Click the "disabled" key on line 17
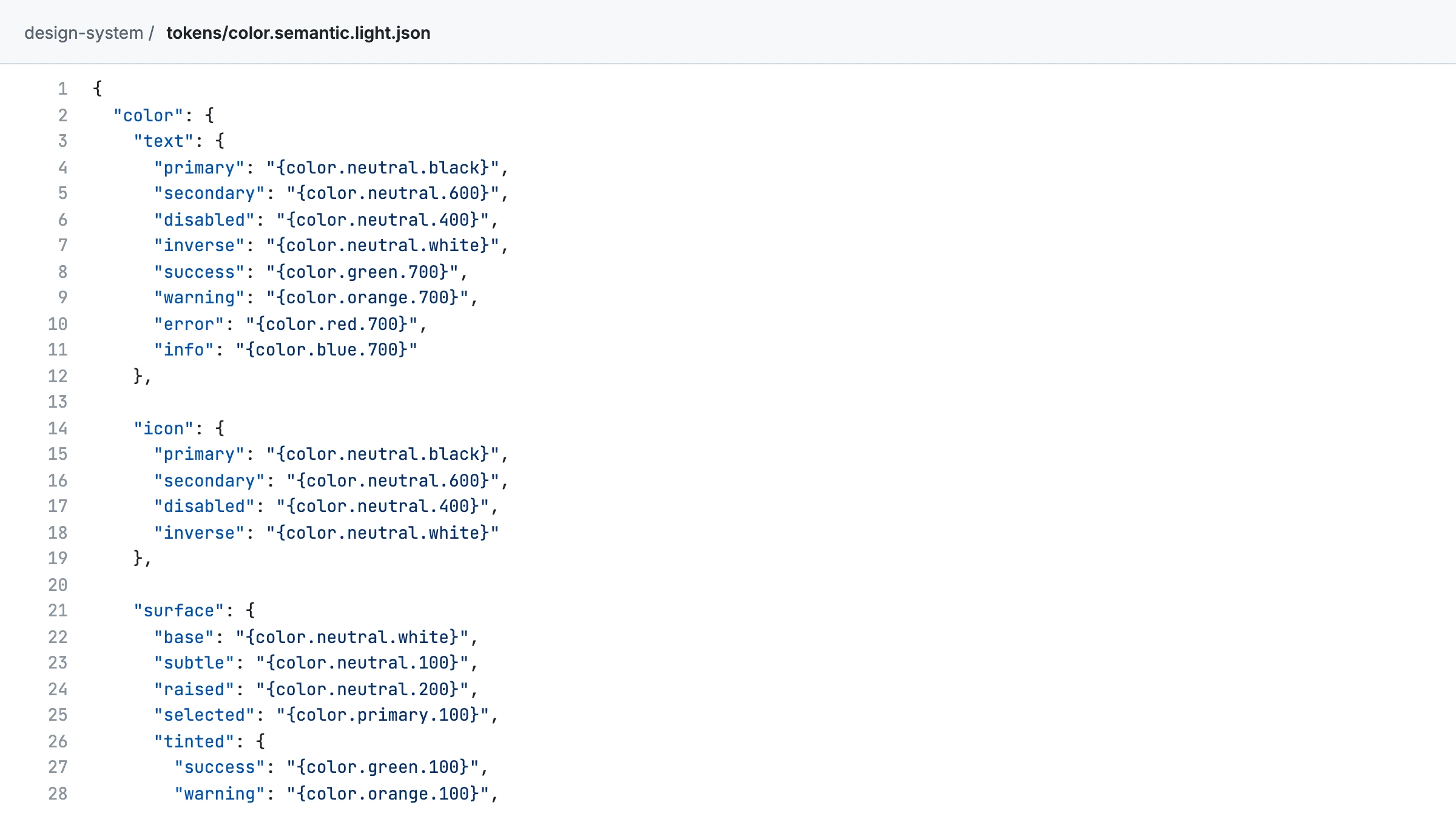This screenshot has height=819, width=1456. 204,507
